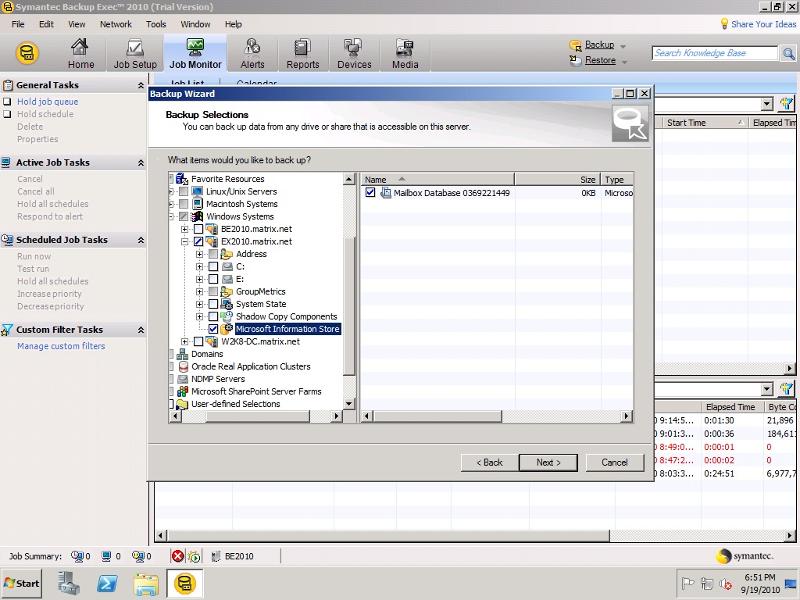Click the Favorite Resources tree icon
Screen dimensions: 800x600
pos(182,179)
